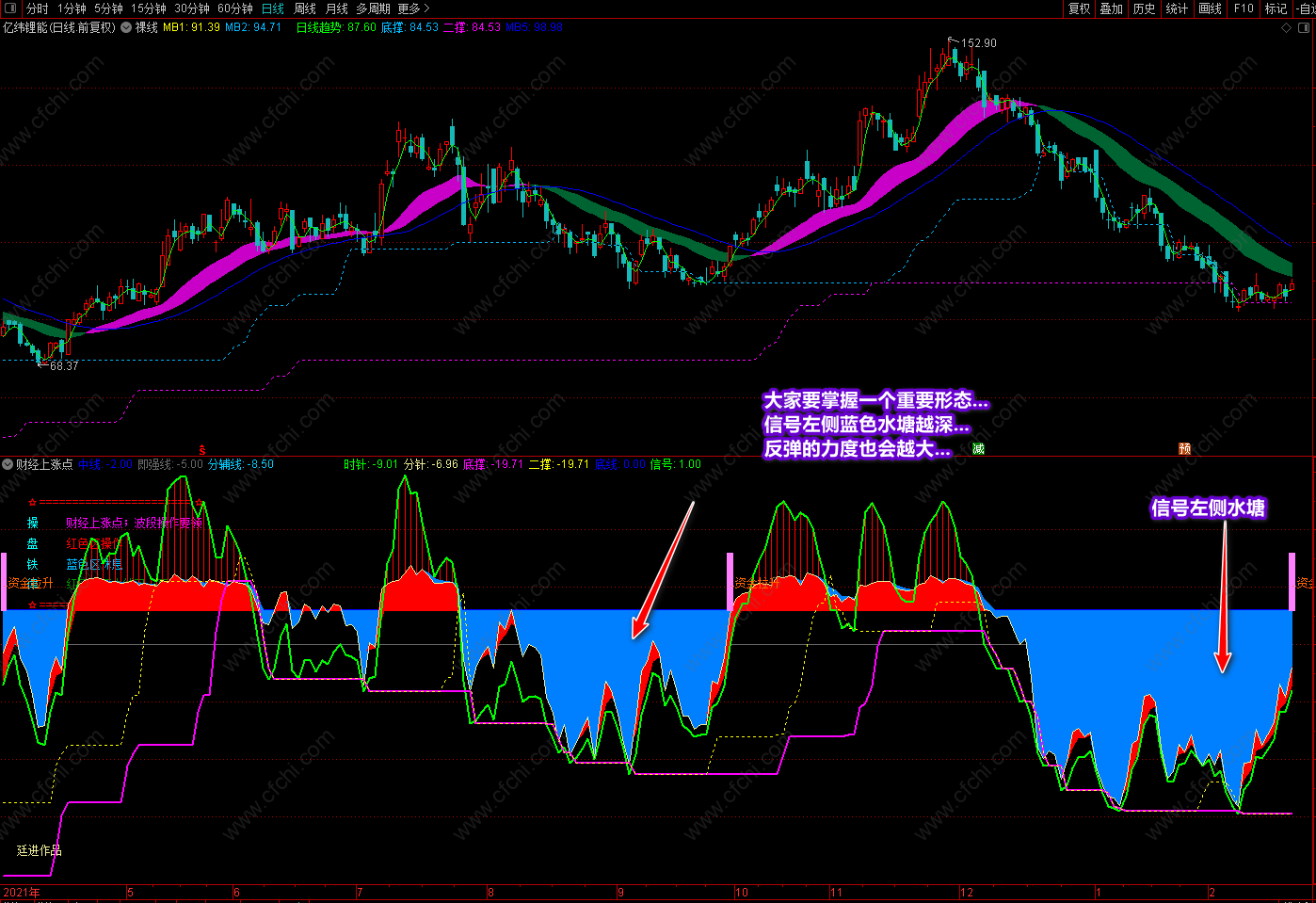
Task: Click the orange 预 marker below main chart
Action: point(1184,448)
